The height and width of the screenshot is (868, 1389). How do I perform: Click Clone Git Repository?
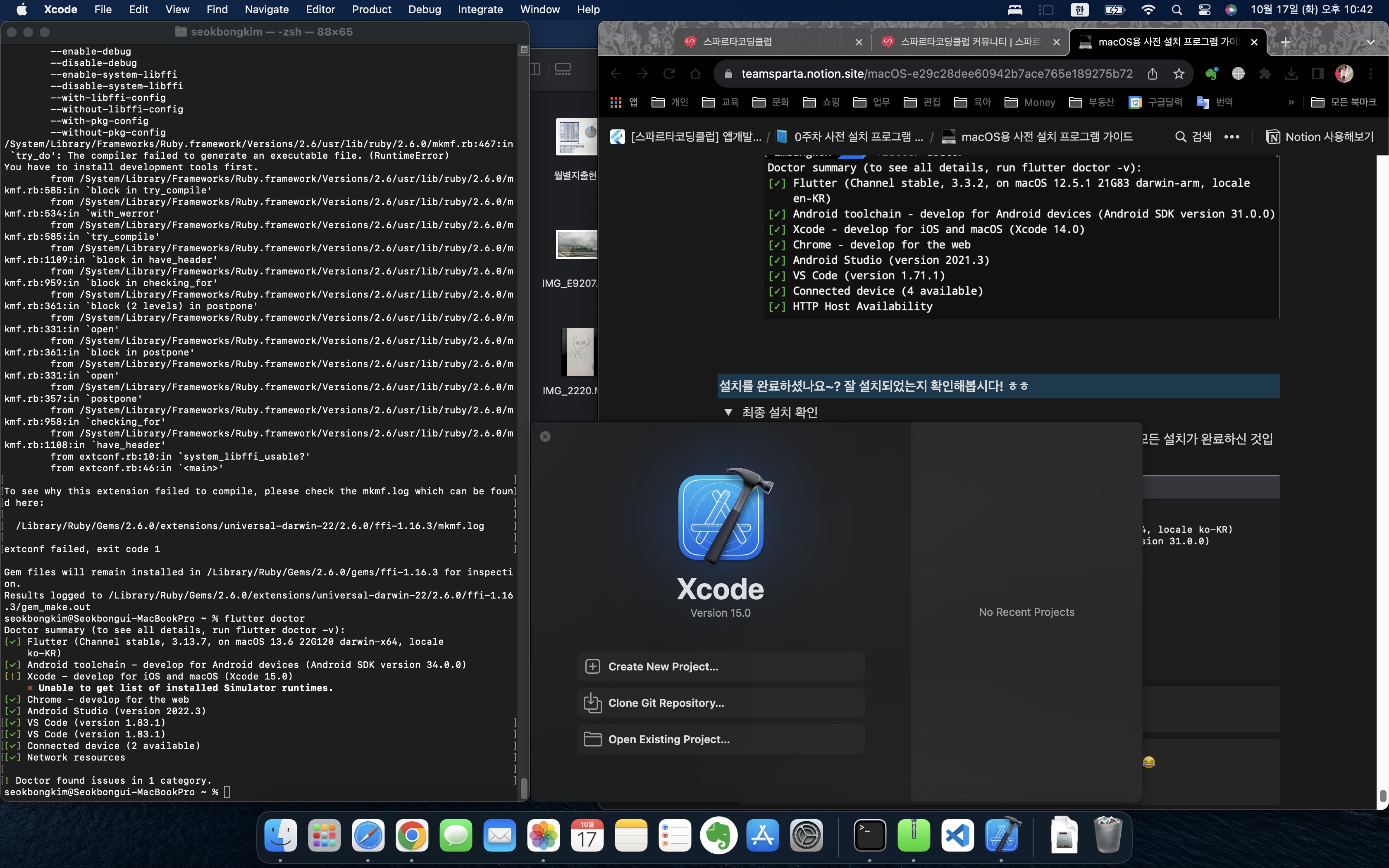(720, 703)
